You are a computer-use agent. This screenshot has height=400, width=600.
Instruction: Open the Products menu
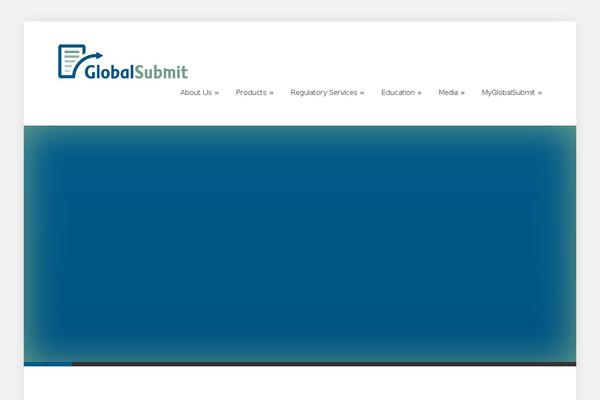click(254, 93)
